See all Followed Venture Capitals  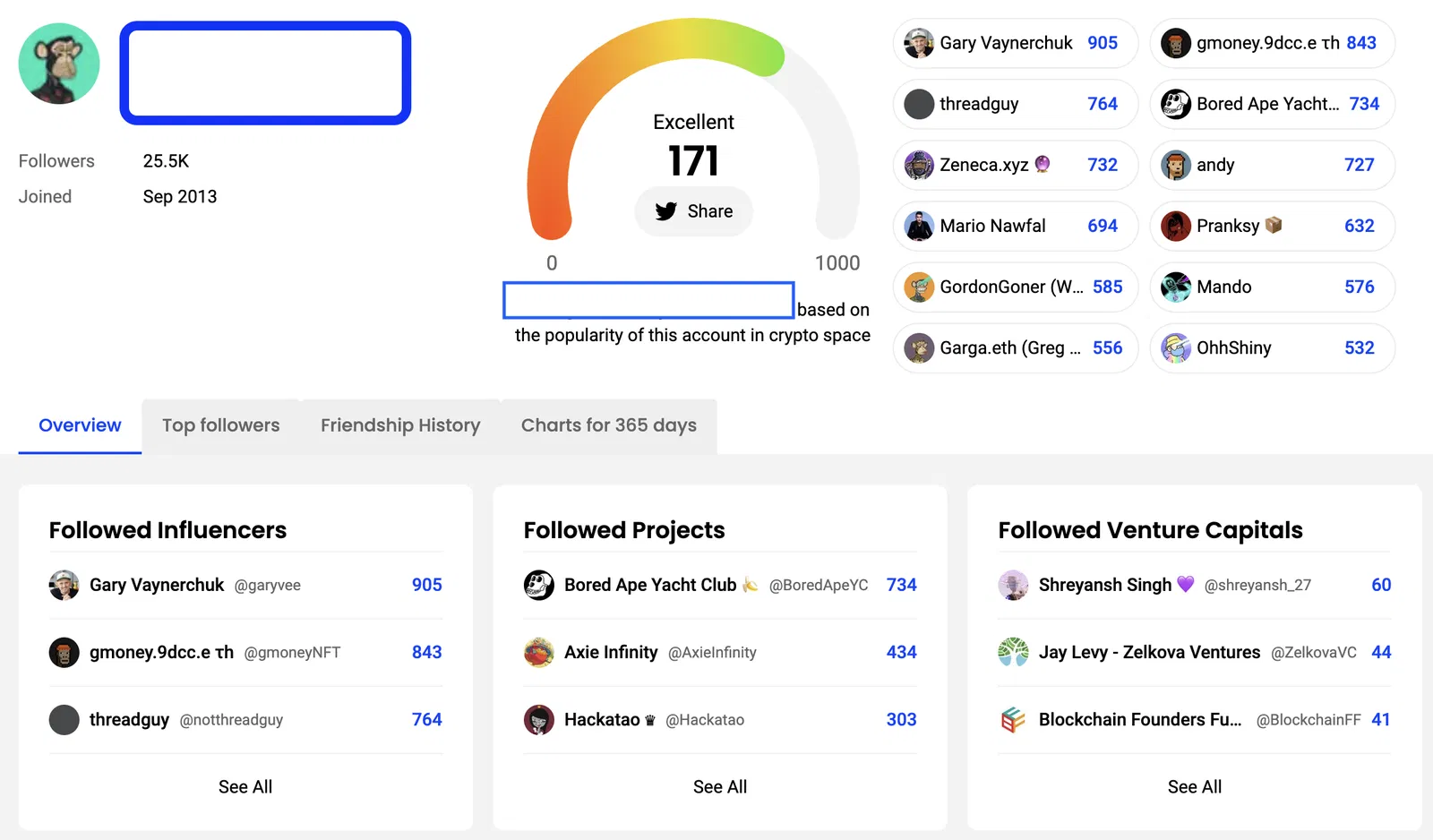pos(1195,786)
